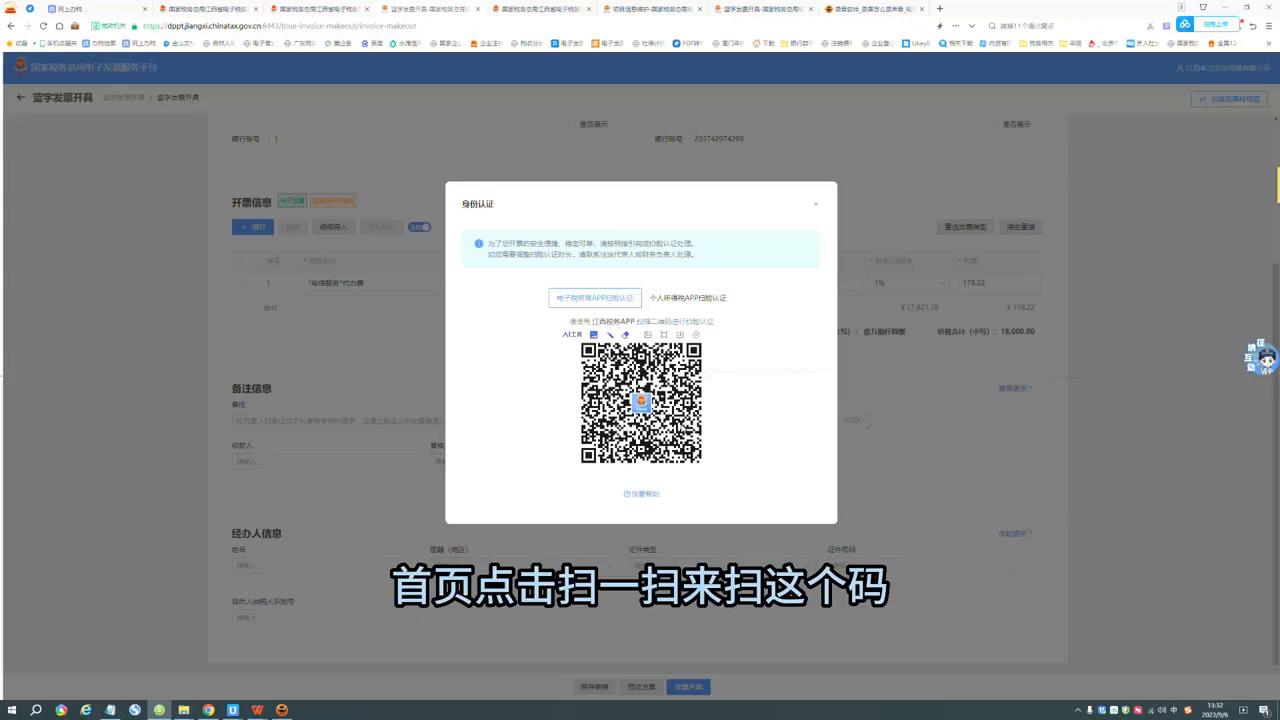Click the browser home icon

coord(60,25)
